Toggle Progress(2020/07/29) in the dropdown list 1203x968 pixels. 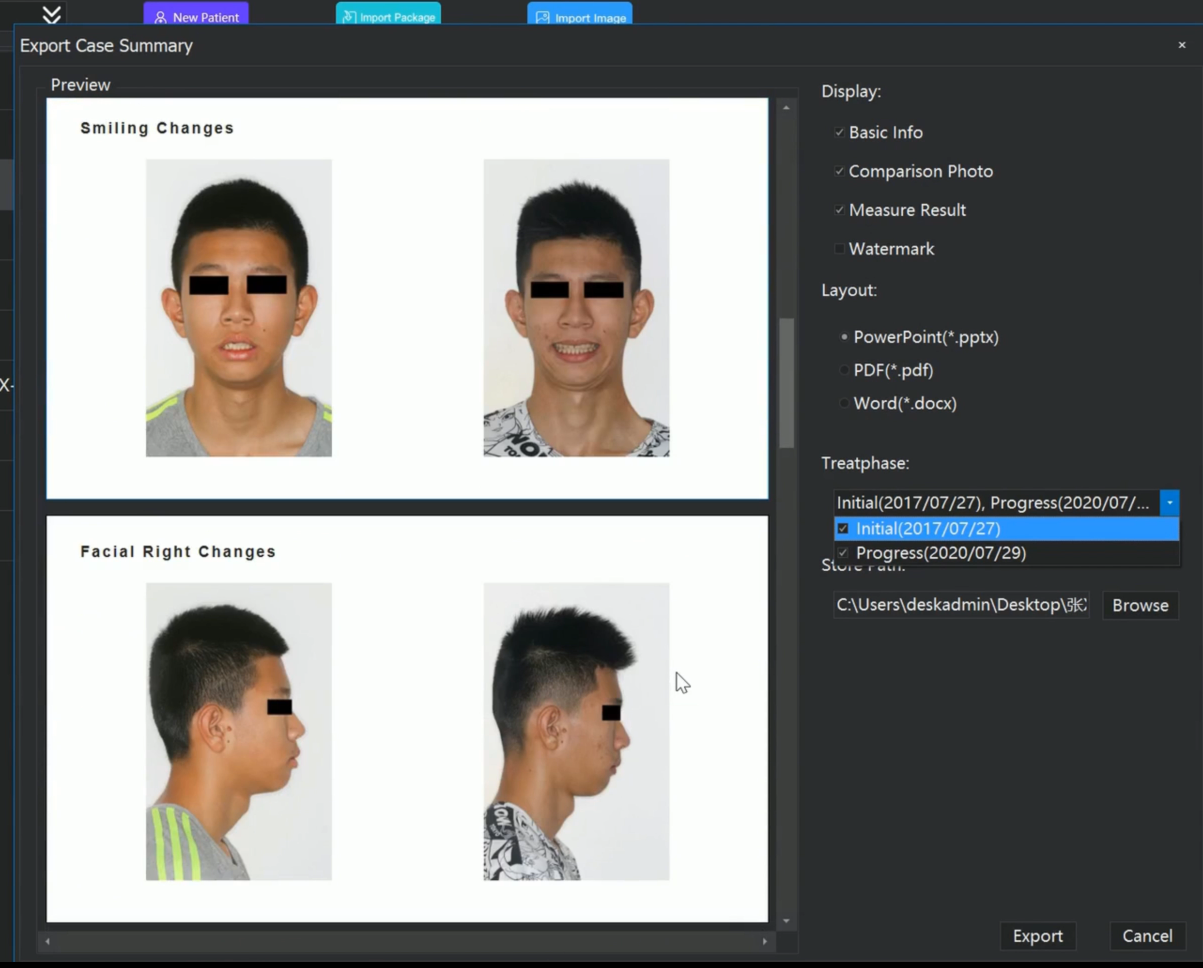(843, 553)
